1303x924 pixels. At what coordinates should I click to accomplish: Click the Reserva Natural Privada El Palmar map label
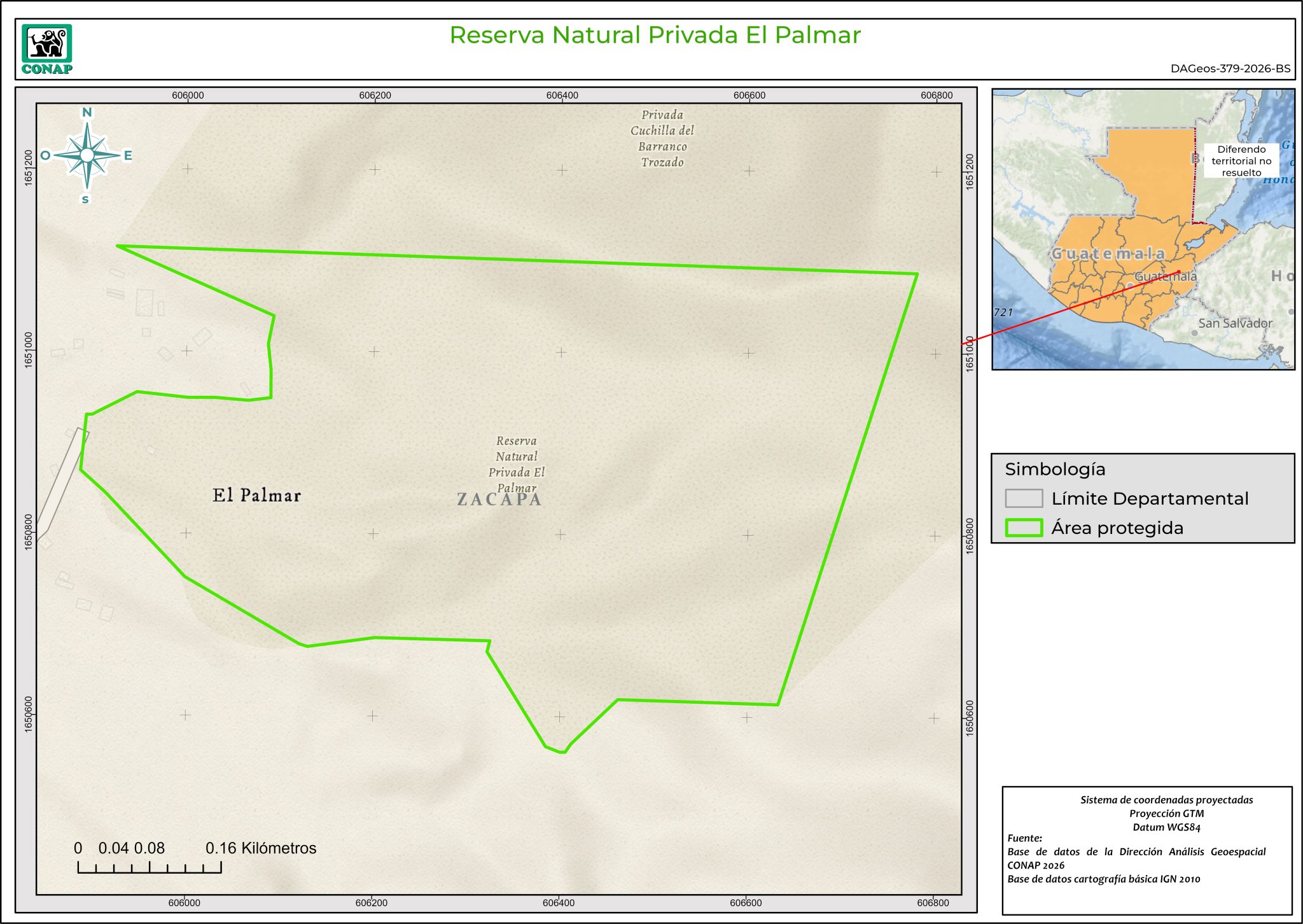pos(517,463)
